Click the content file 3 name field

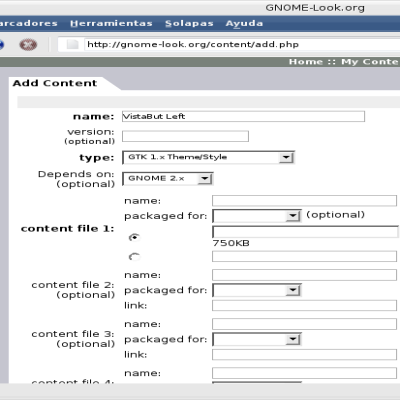point(304,324)
